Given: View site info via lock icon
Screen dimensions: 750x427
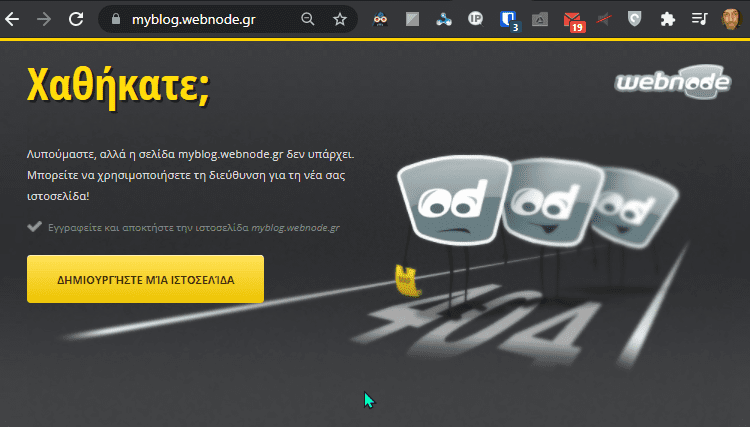Looking at the screenshot, I should tap(116, 19).
